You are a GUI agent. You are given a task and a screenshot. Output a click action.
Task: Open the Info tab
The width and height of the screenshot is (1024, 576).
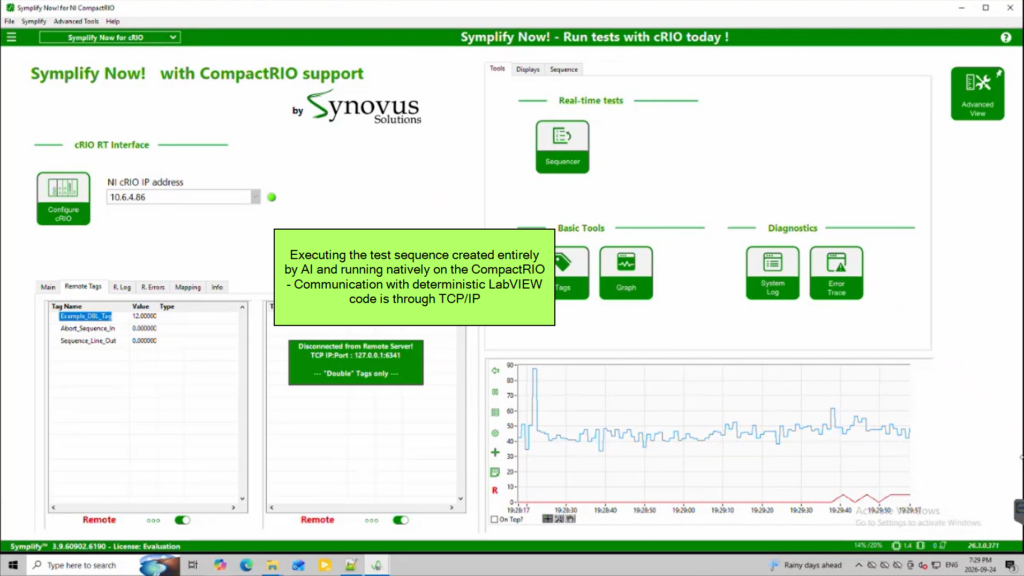click(217, 287)
